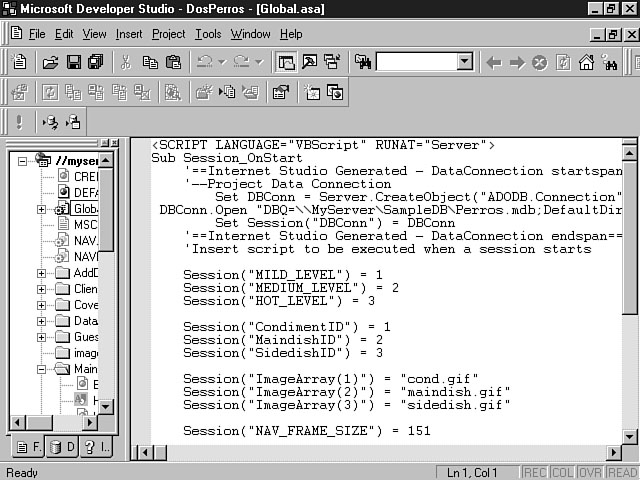Collapse the //myserver root project node
Image resolution: width=640 pixels, height=480 pixels.
click(x=24, y=159)
